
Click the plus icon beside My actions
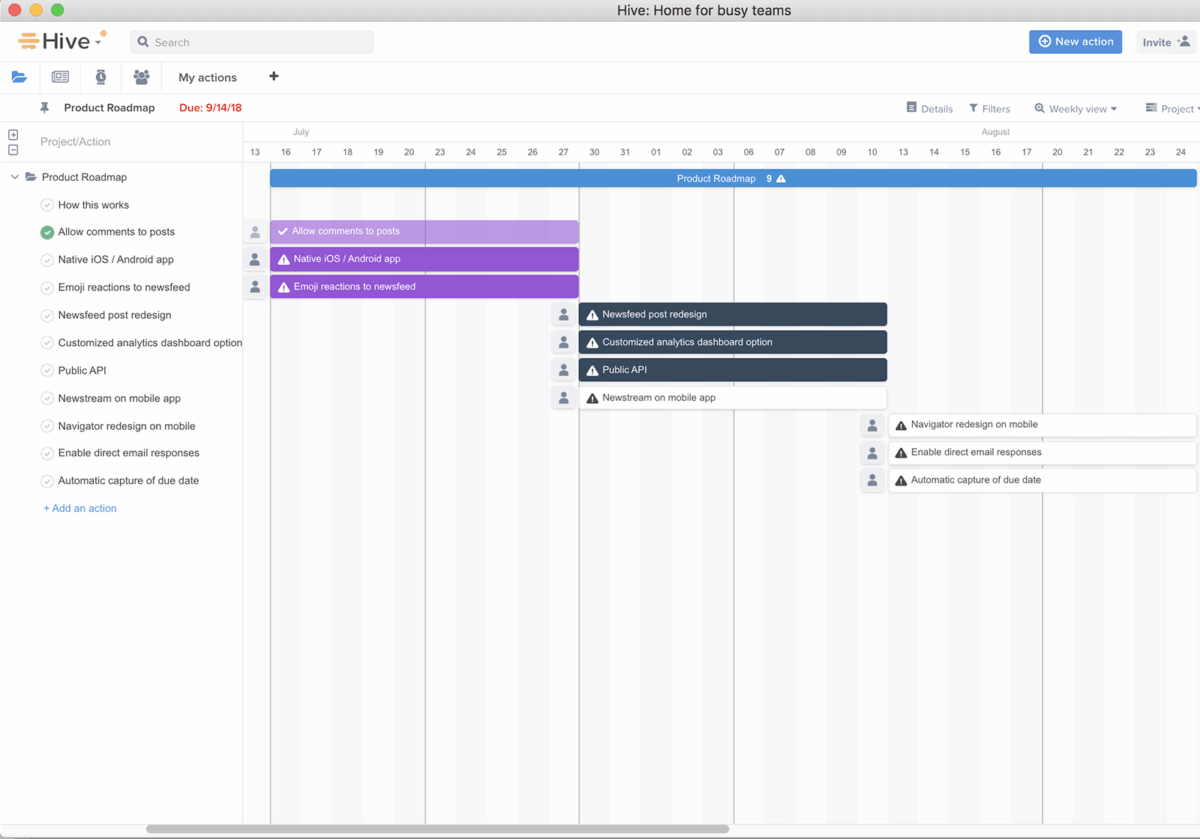[x=273, y=77]
